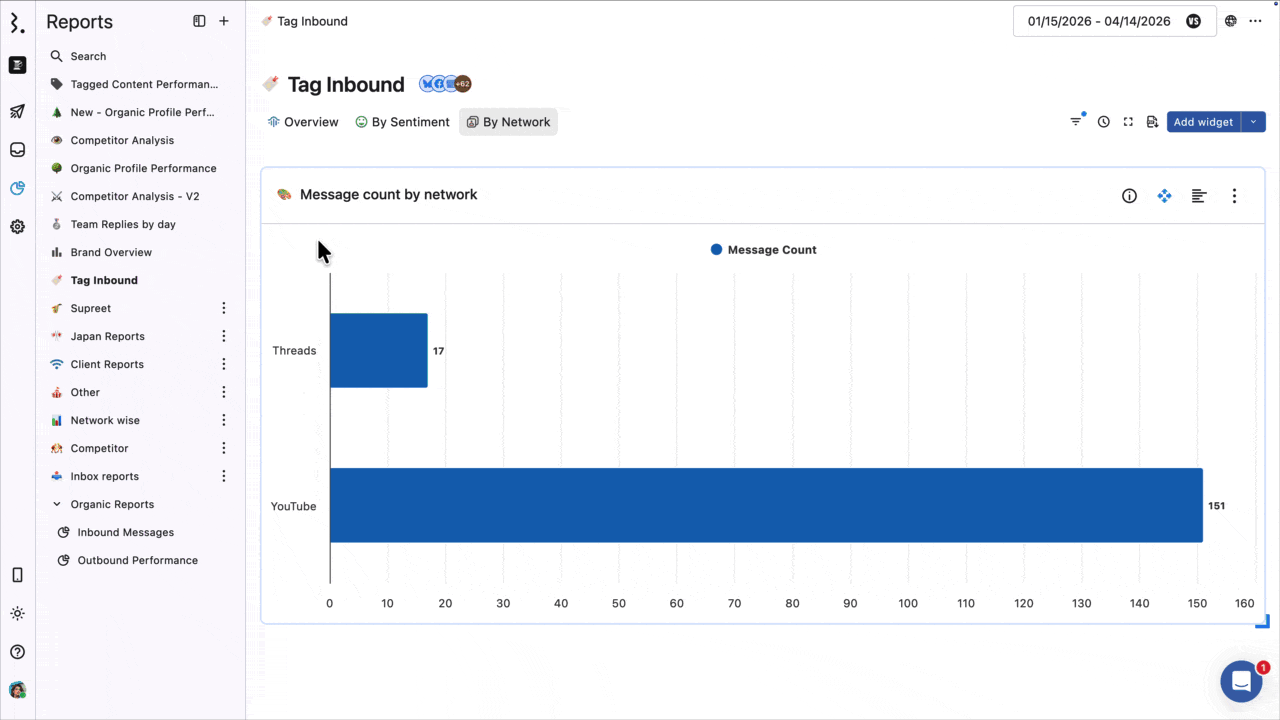The image size is (1280, 720).
Task: Switch to the Overview tab
Action: [x=303, y=122]
